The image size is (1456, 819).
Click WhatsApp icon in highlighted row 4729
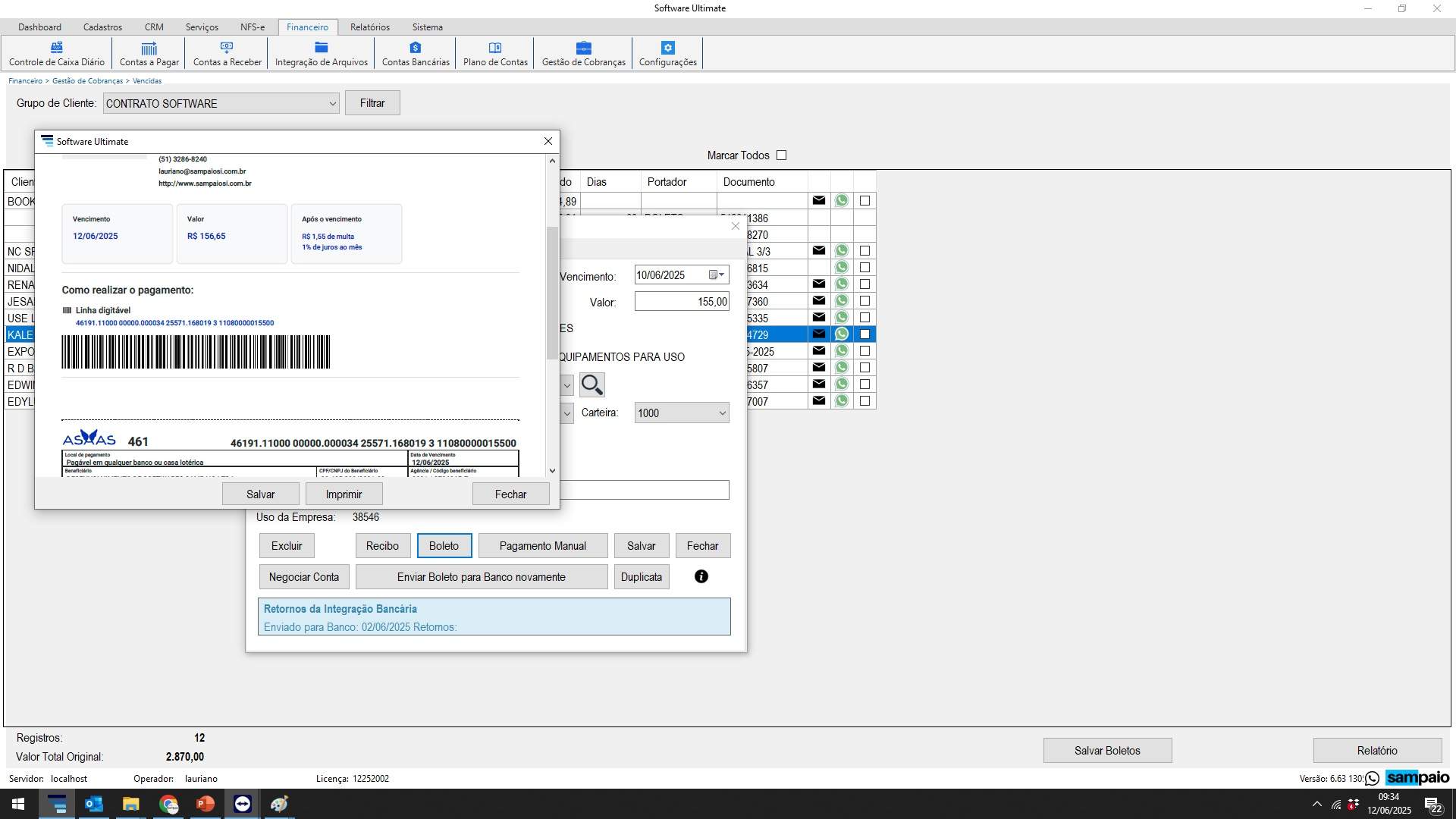pos(842,334)
